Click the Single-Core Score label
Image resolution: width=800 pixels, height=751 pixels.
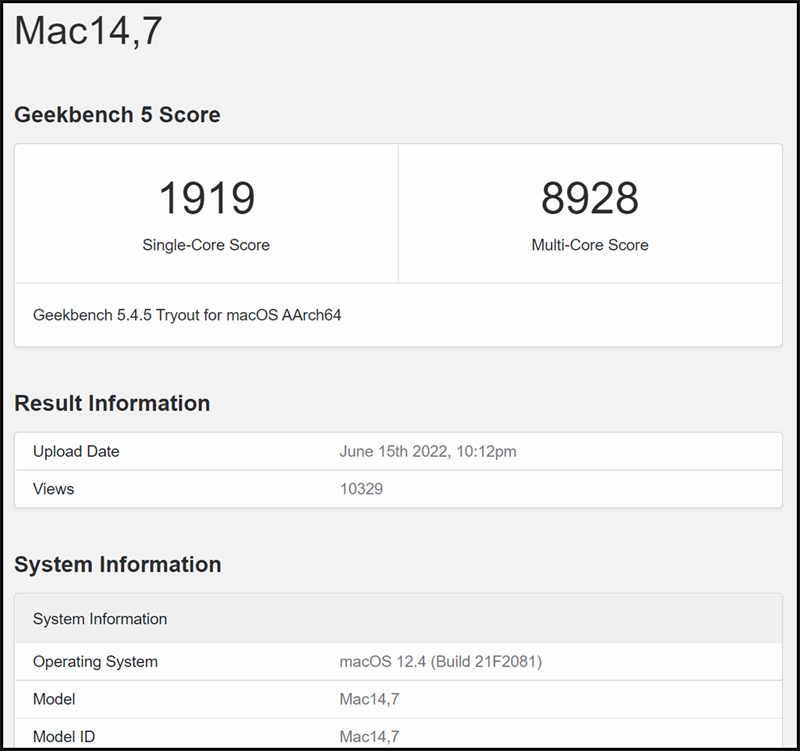coord(206,245)
